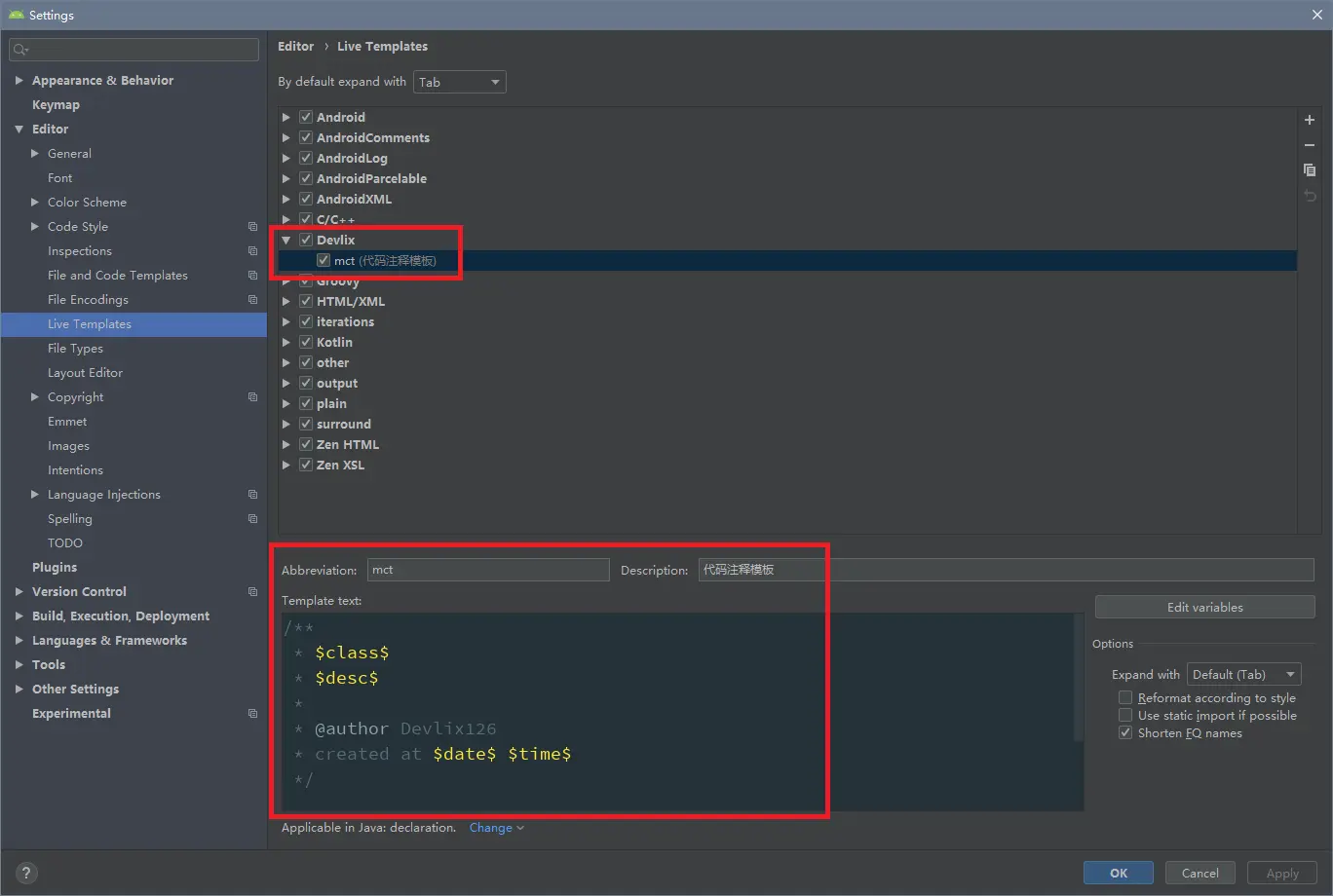
Task: Toggle the Devlix group checkbox
Action: 306,240
